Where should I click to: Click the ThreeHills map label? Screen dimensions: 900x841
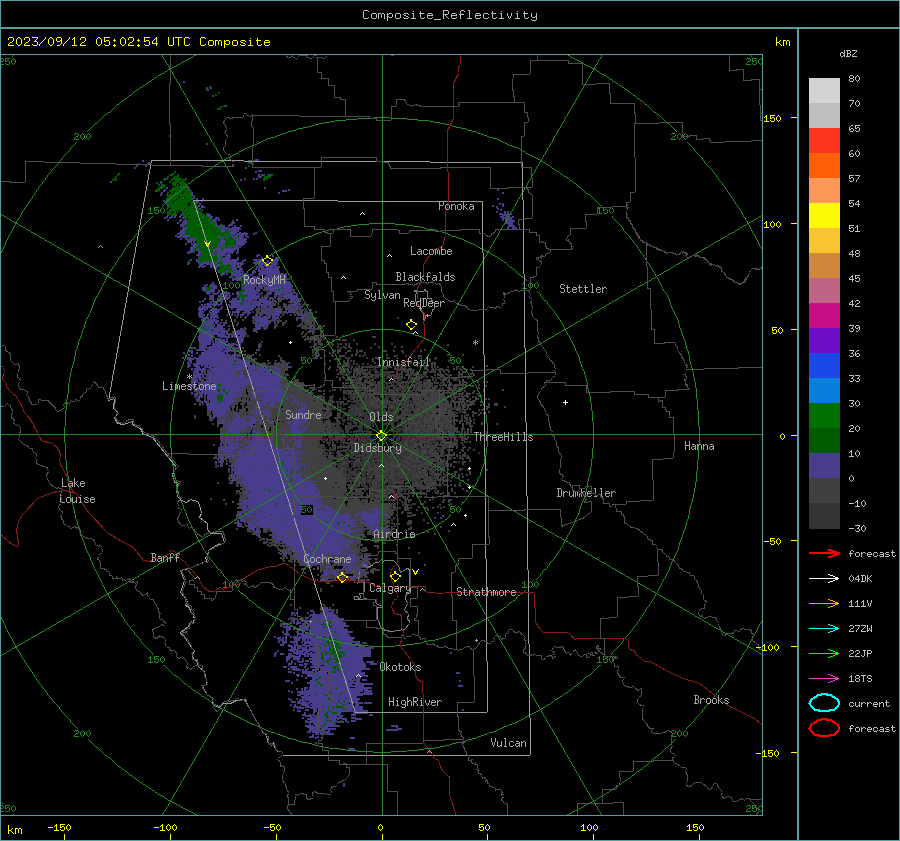tap(503, 437)
